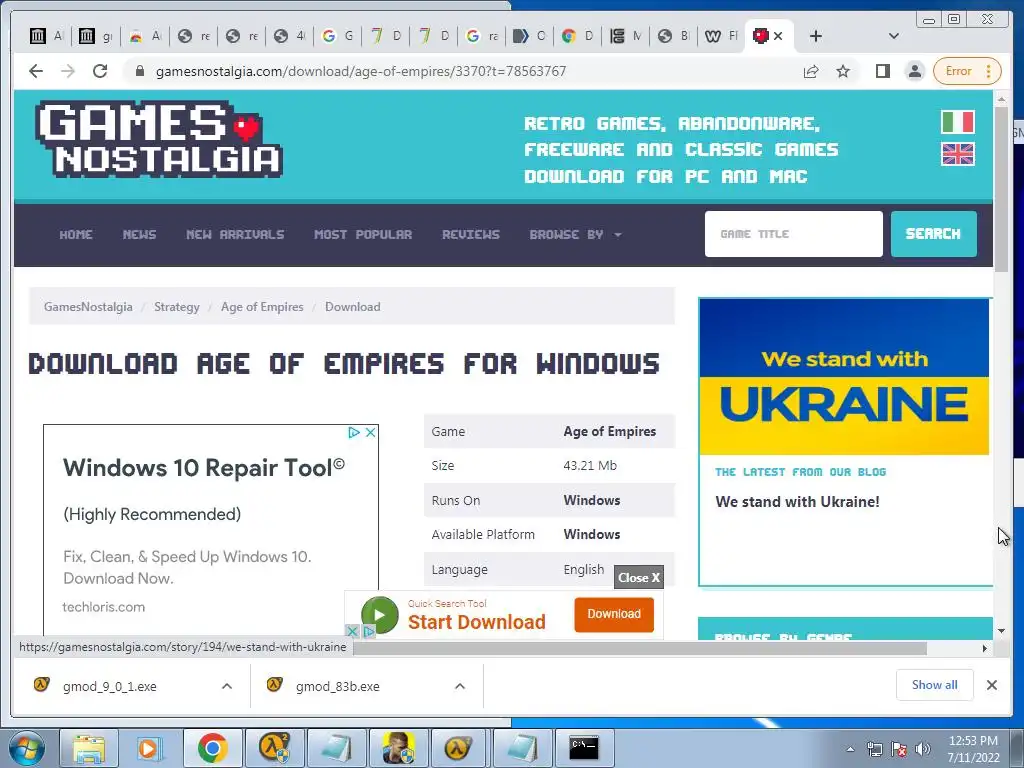Open the techloris.com ad link
Image resolution: width=1024 pixels, height=768 pixels.
[103, 607]
